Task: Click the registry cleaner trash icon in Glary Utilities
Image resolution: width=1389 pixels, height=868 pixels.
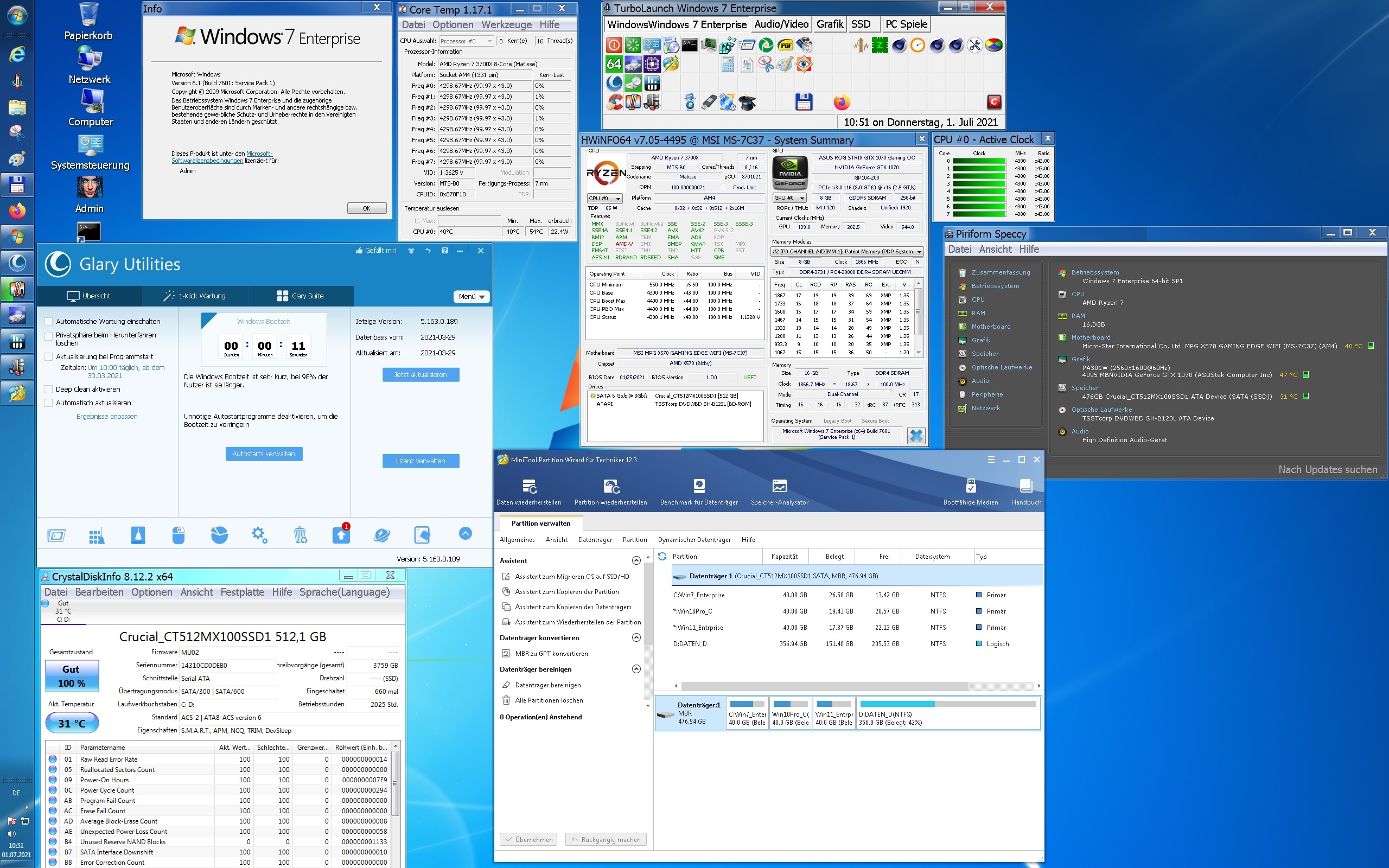Action: (300, 535)
